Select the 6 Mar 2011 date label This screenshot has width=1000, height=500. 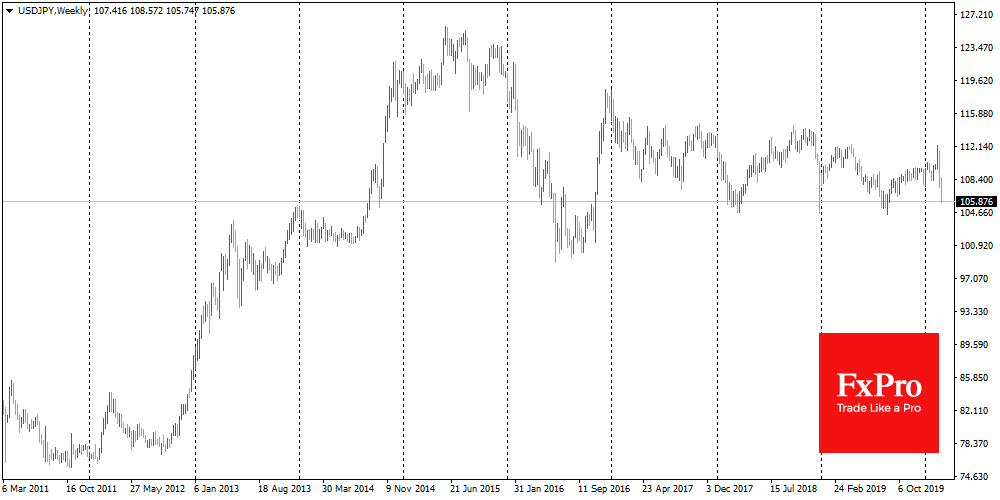click(x=24, y=490)
